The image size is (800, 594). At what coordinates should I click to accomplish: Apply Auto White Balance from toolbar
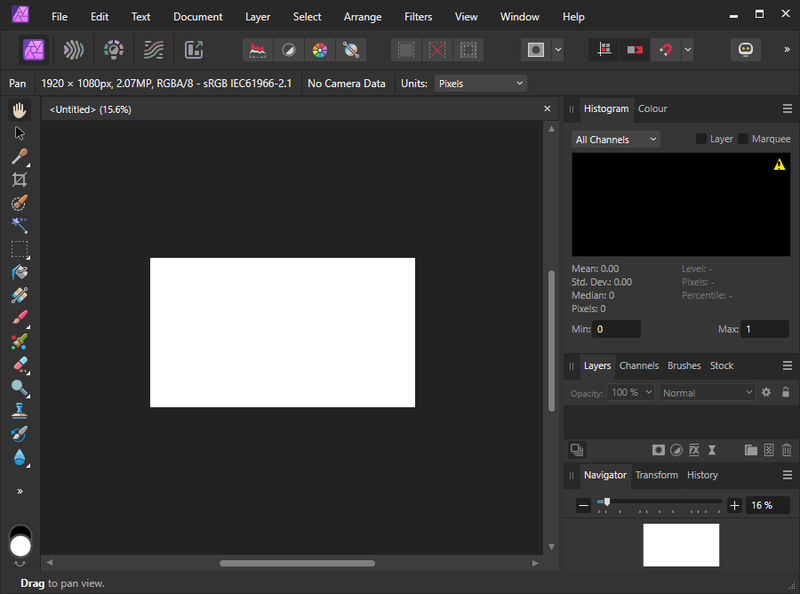(350, 50)
